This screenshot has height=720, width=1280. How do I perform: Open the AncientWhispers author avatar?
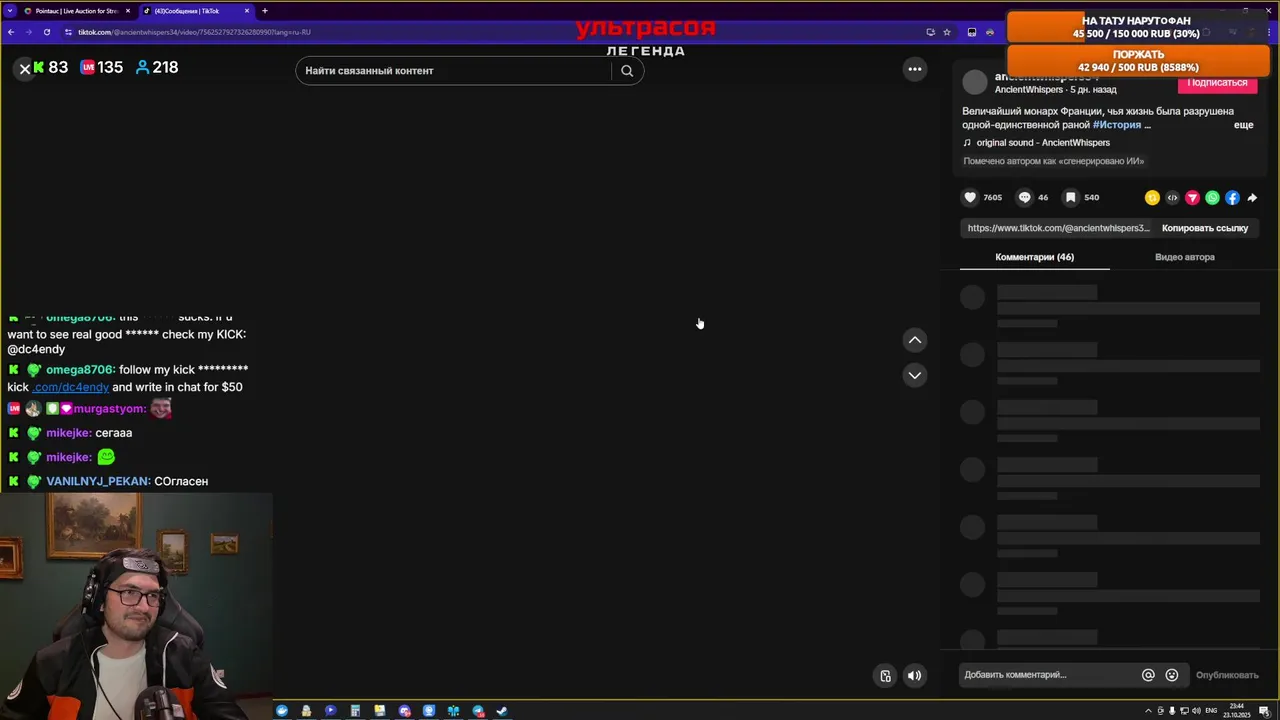(975, 82)
